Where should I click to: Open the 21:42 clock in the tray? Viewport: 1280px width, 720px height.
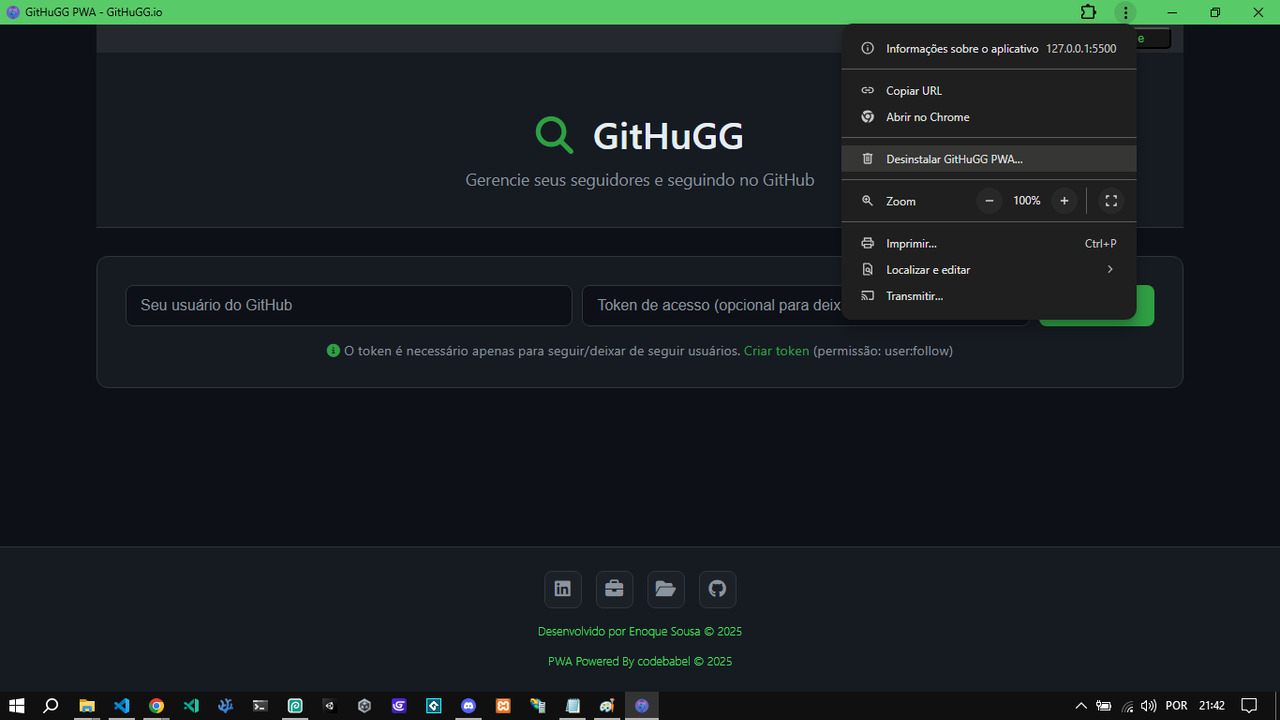[x=1212, y=705]
